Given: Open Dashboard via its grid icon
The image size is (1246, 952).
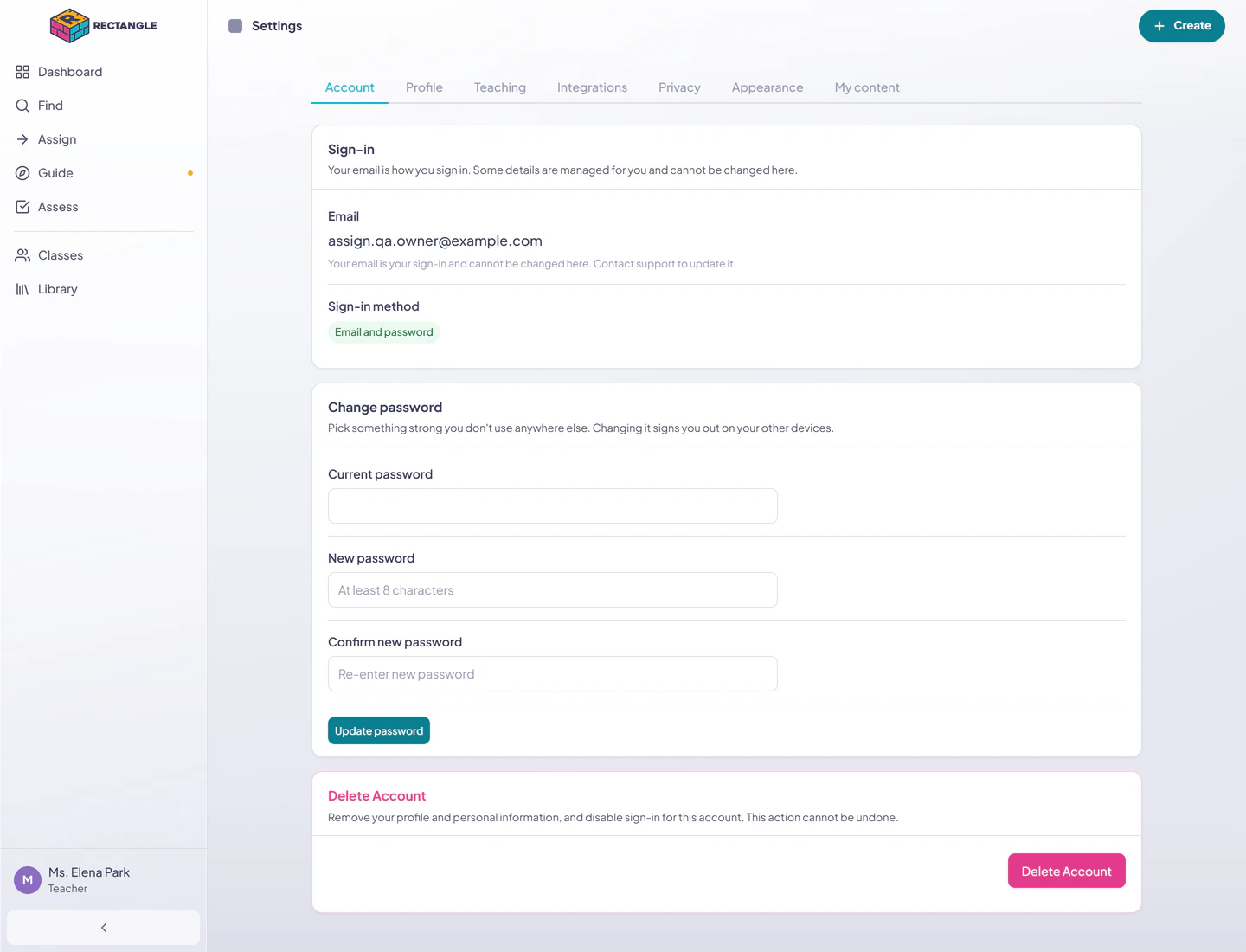Looking at the screenshot, I should [22, 72].
